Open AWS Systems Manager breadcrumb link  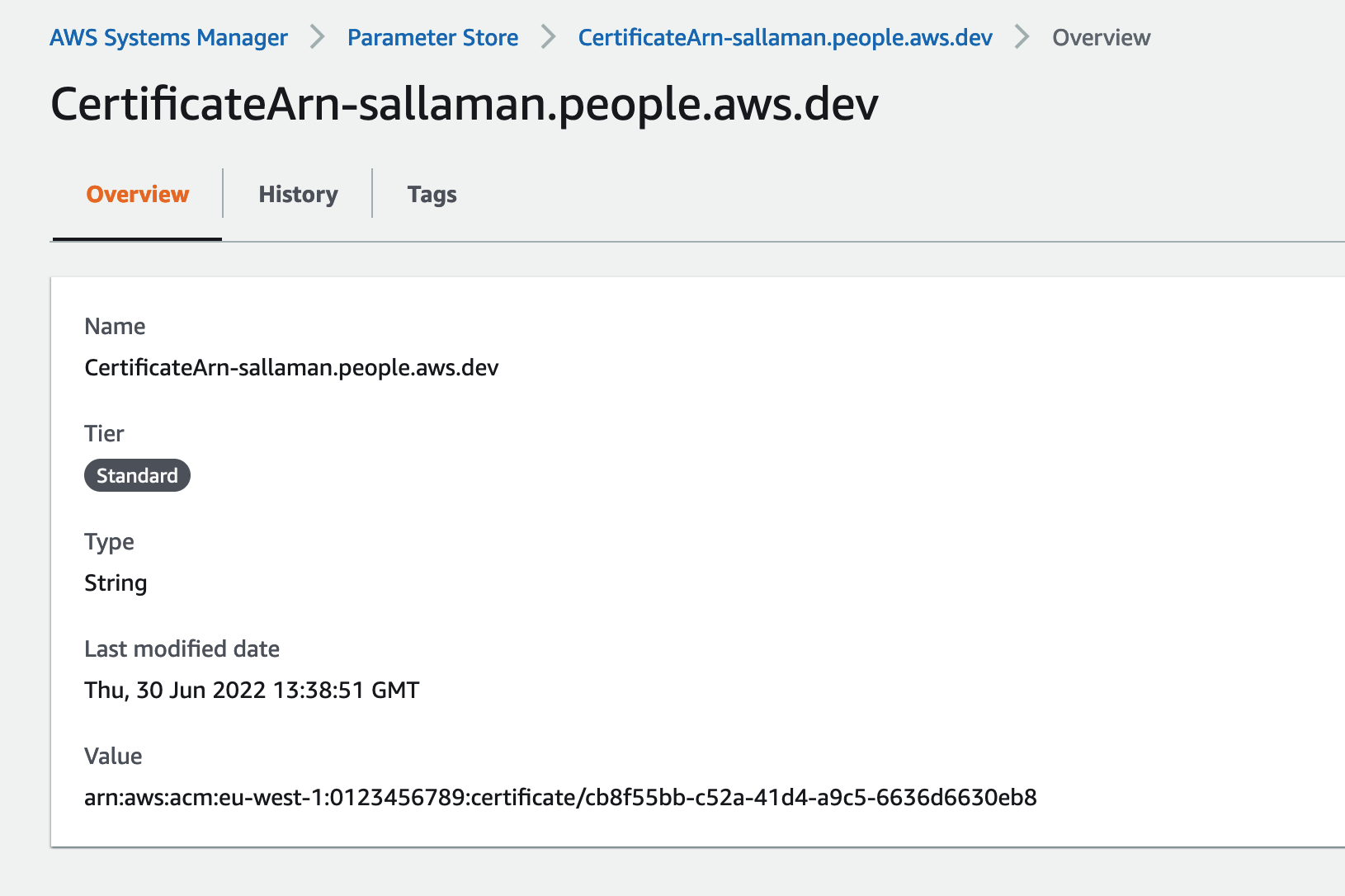tap(168, 38)
